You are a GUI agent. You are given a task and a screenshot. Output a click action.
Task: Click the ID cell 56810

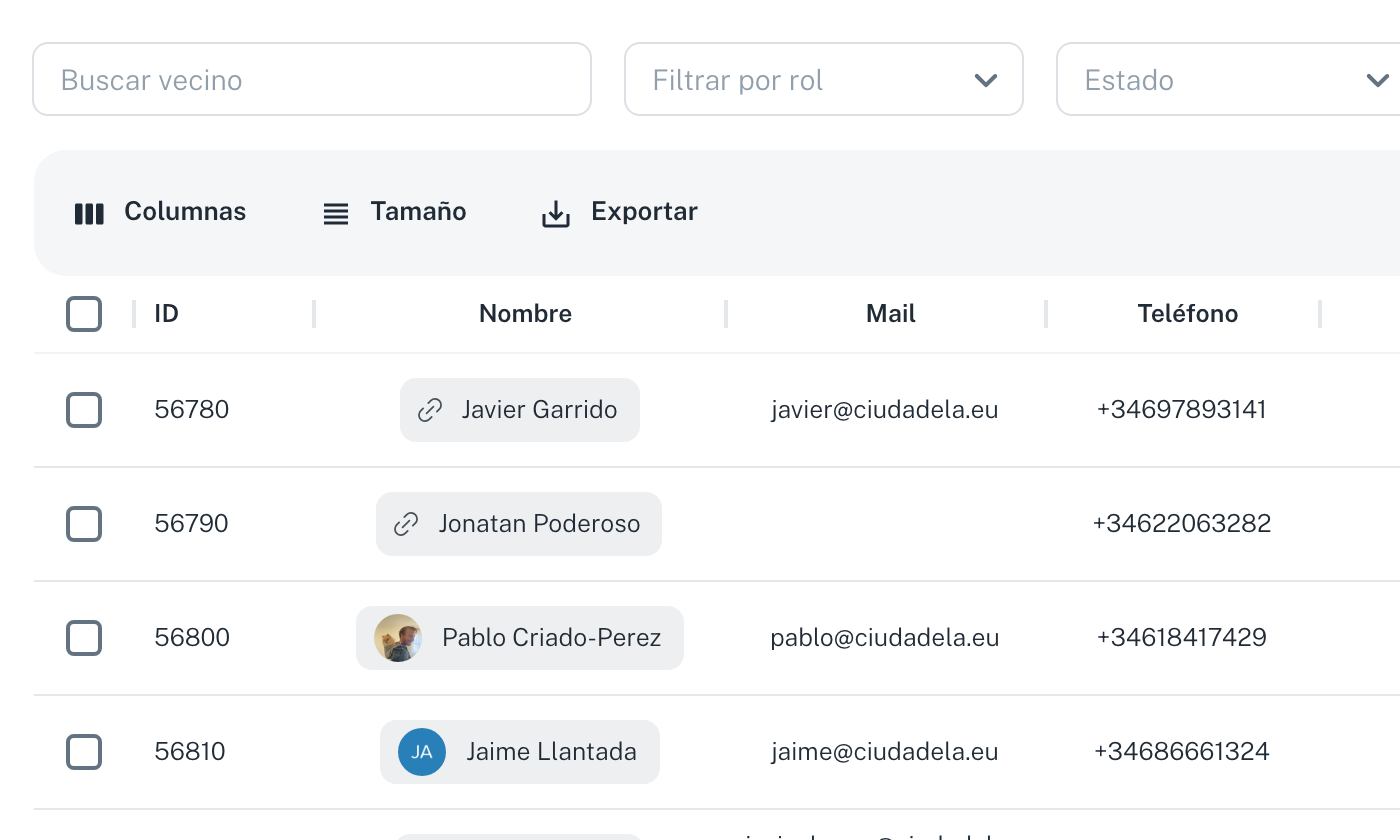click(x=190, y=752)
